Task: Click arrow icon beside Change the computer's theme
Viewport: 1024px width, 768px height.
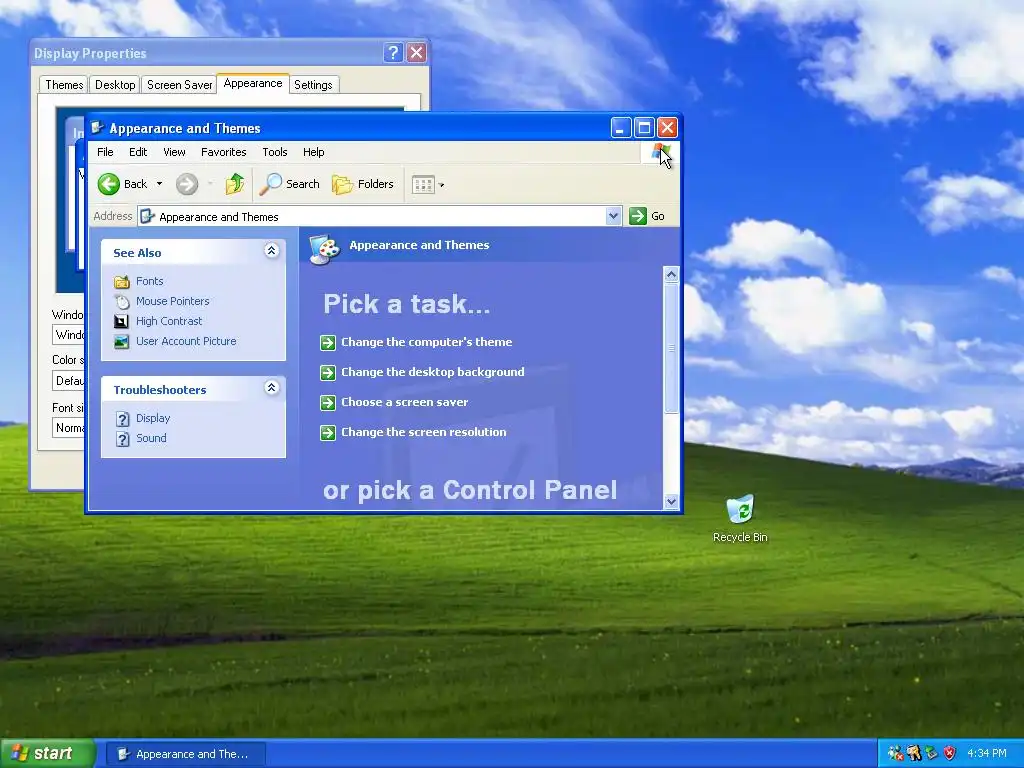Action: click(x=328, y=342)
